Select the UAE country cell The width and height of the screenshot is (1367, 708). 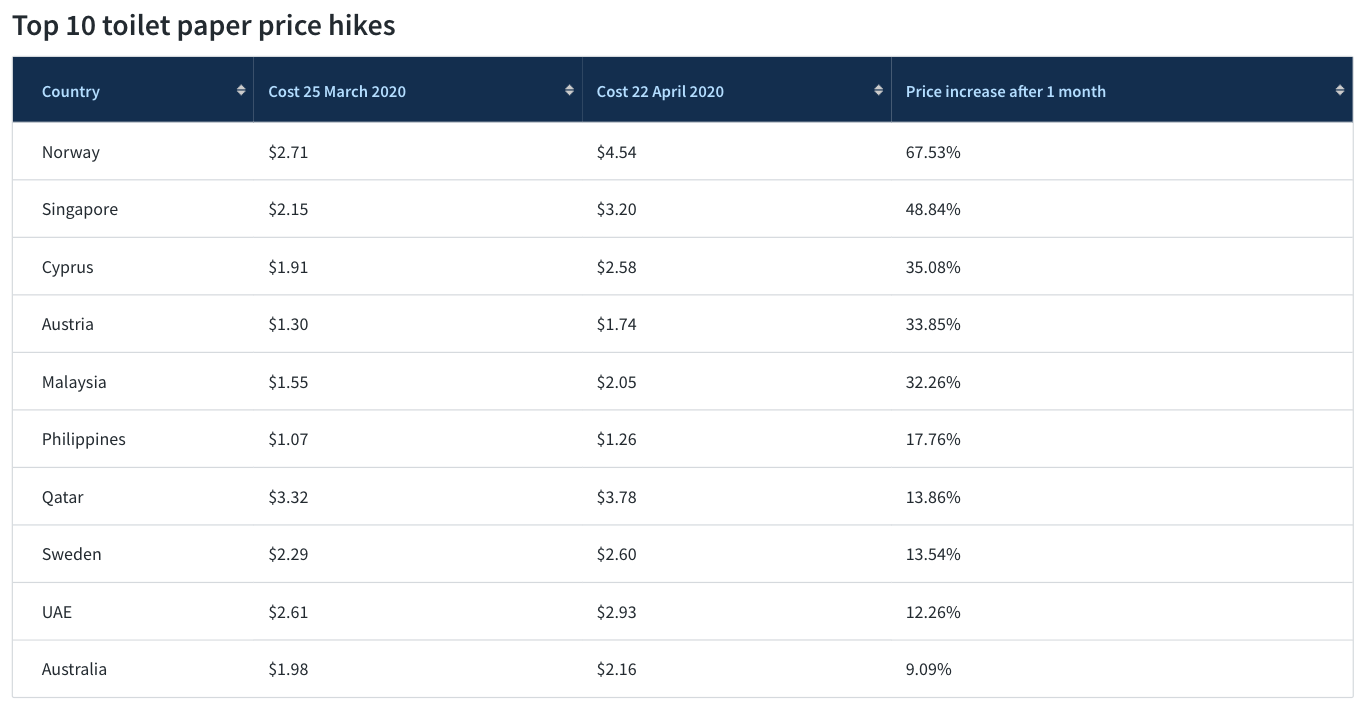(x=57, y=612)
